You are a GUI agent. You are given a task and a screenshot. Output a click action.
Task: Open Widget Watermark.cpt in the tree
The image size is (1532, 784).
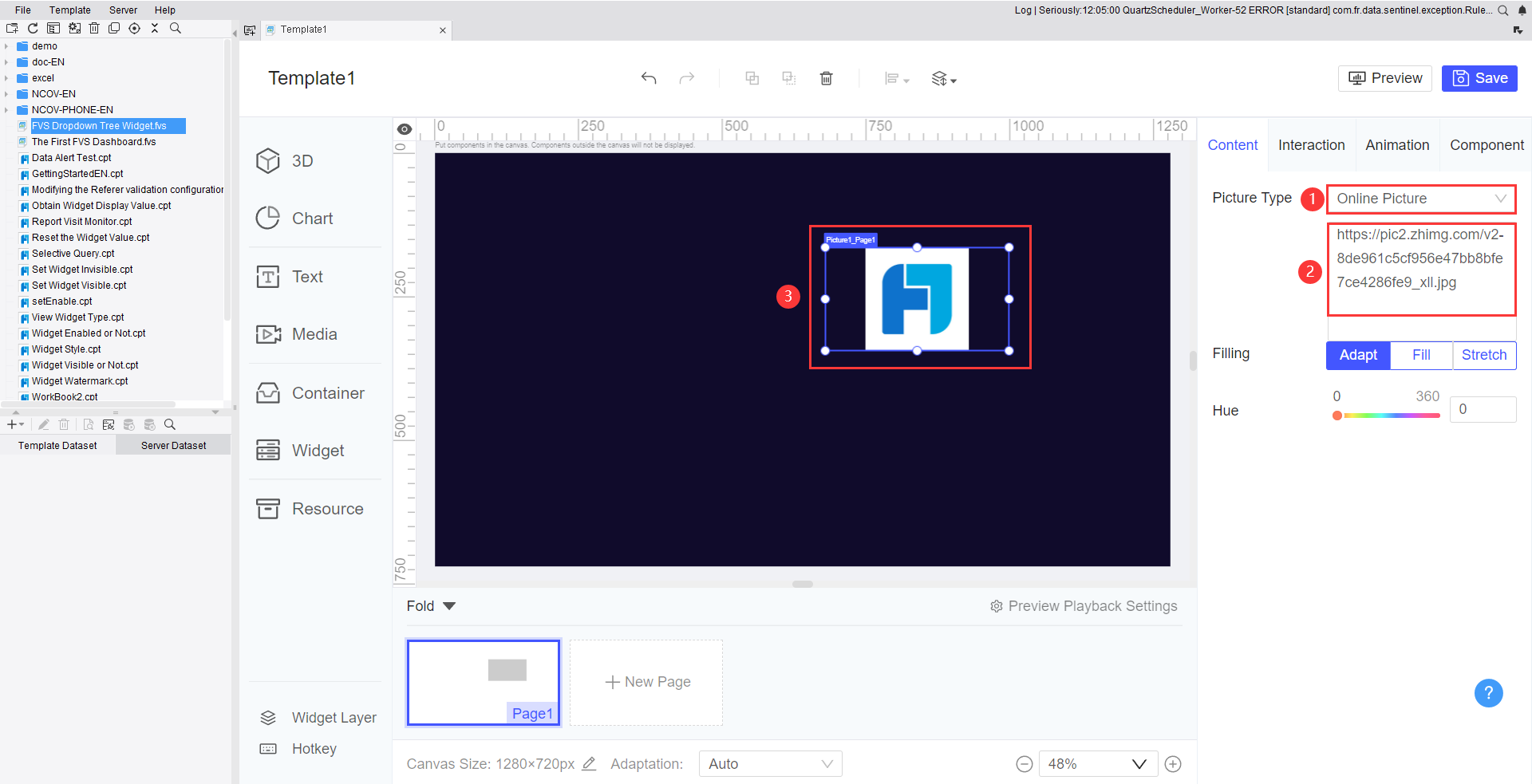[80, 381]
